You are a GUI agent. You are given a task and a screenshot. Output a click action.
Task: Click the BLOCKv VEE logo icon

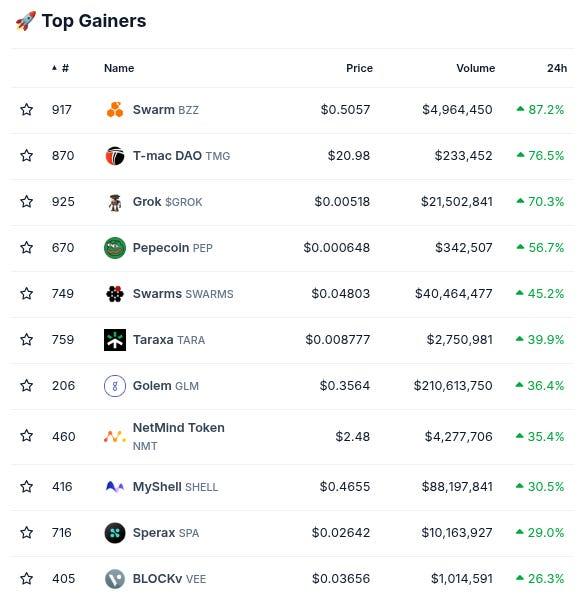pyautogui.click(x=115, y=579)
